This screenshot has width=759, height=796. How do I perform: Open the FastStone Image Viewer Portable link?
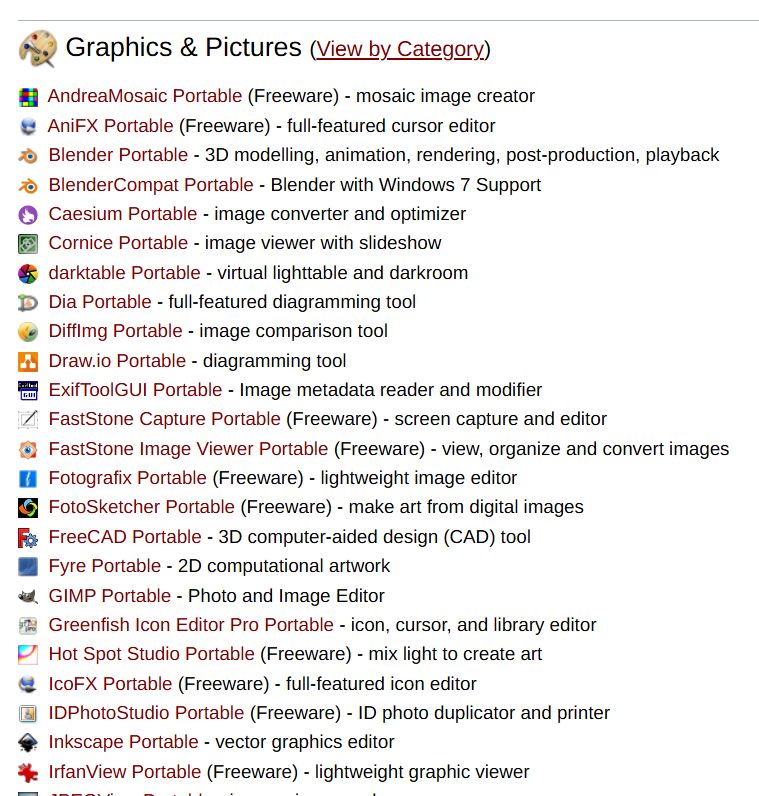[x=188, y=449]
